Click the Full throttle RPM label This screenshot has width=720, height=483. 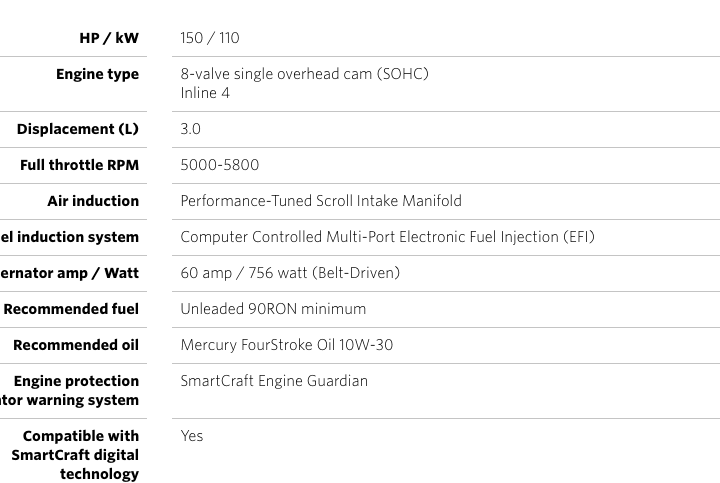tap(79, 165)
